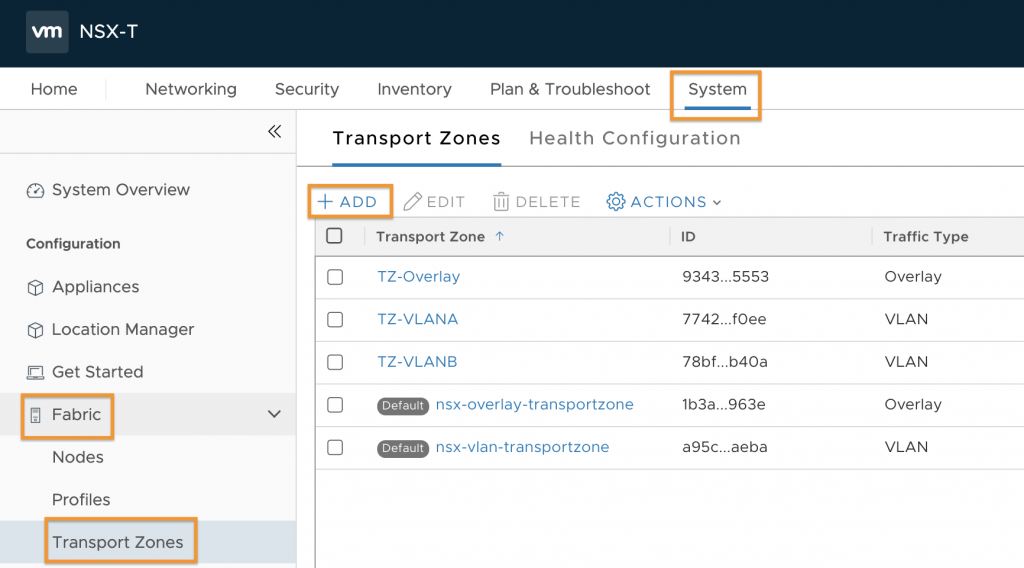This screenshot has height=568, width=1024.
Task: Select the System tab
Action: coord(717,89)
